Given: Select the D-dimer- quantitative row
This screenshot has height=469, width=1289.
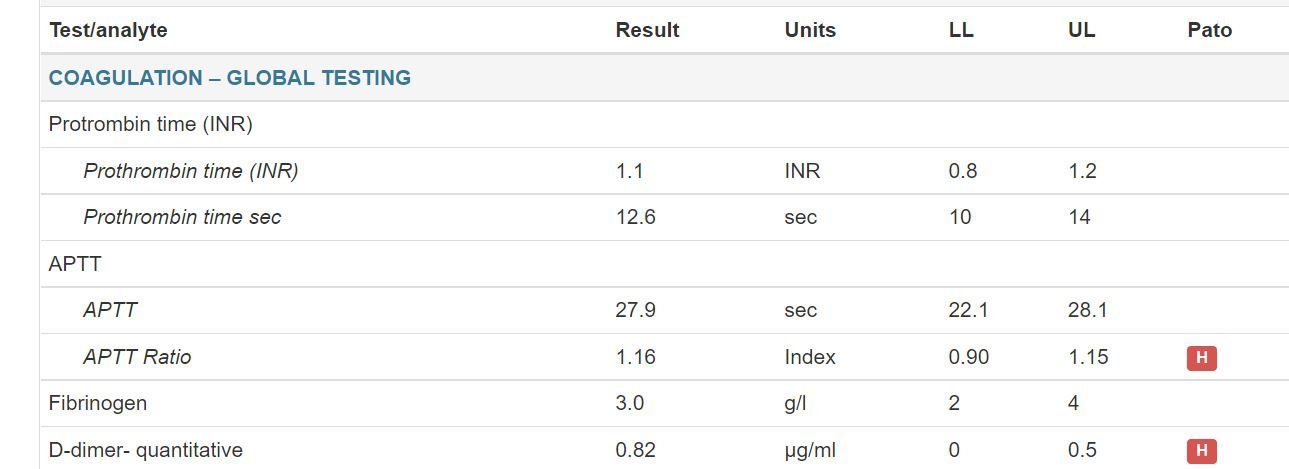Looking at the screenshot, I should click(146, 450).
